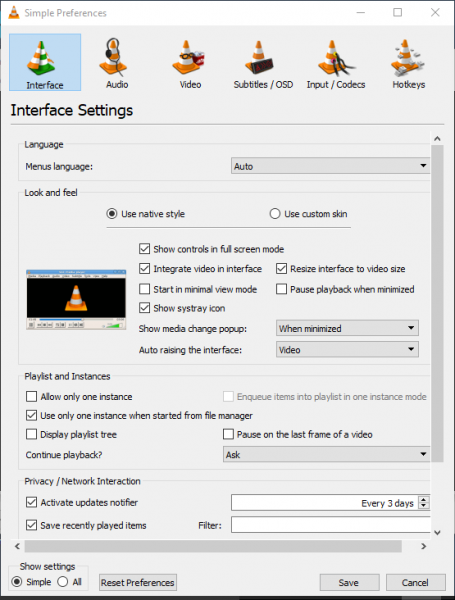Open the Subtitles / OSD cone icon
The width and height of the screenshot is (455, 600).
pyautogui.click(x=259, y=57)
